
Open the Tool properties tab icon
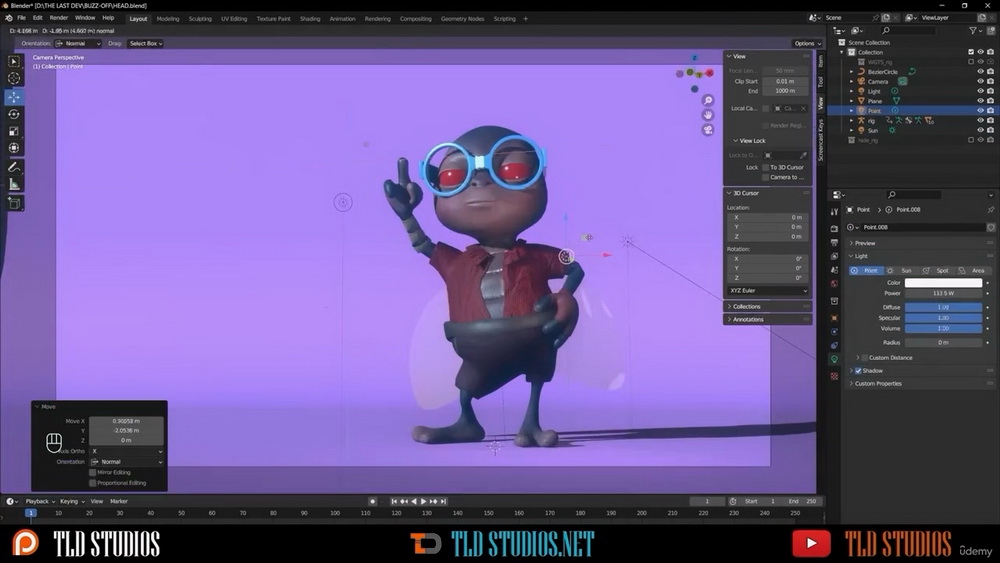pyautogui.click(x=834, y=212)
